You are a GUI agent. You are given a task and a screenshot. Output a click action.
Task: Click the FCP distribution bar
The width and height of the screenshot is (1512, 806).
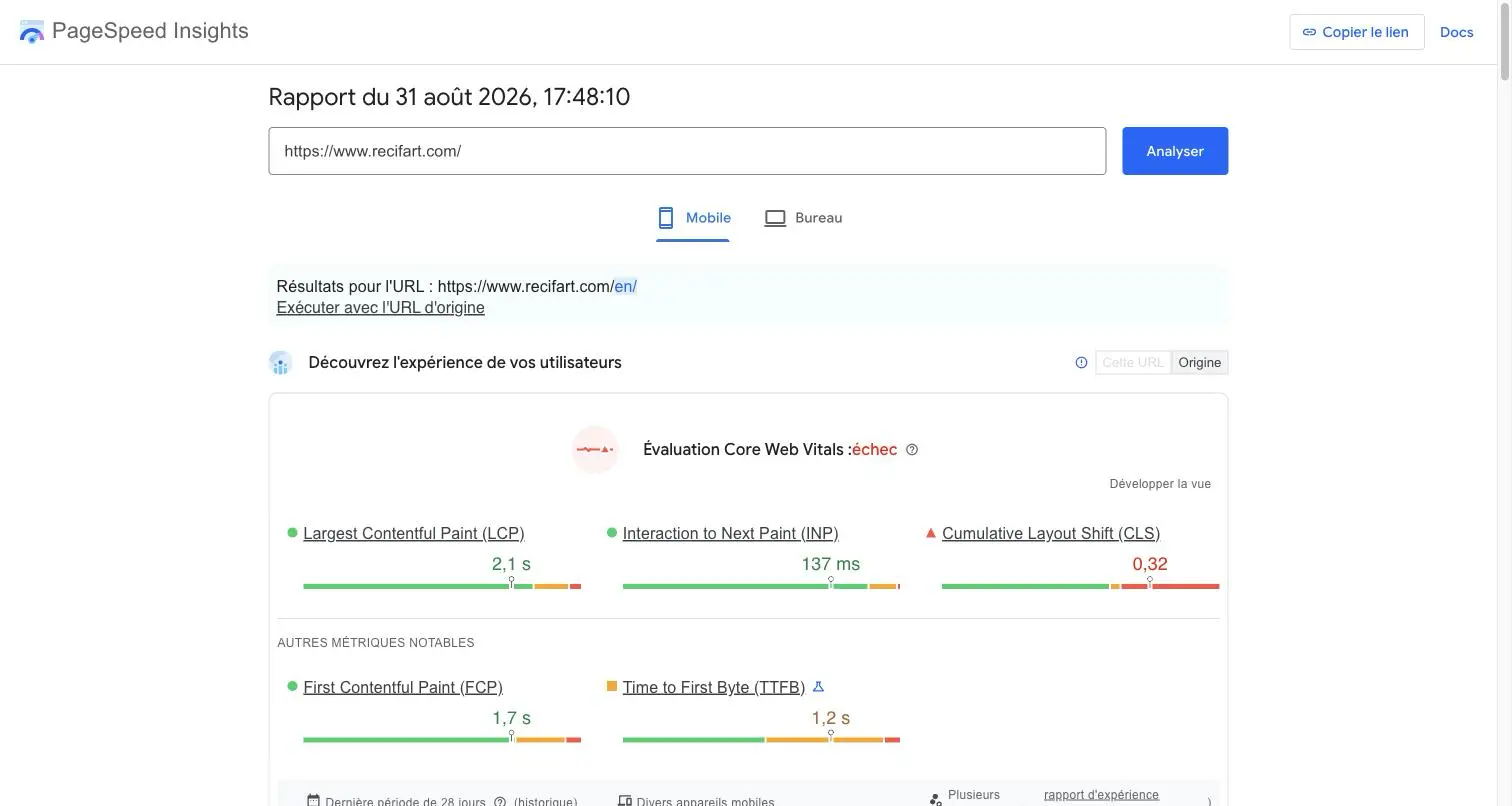click(442, 740)
